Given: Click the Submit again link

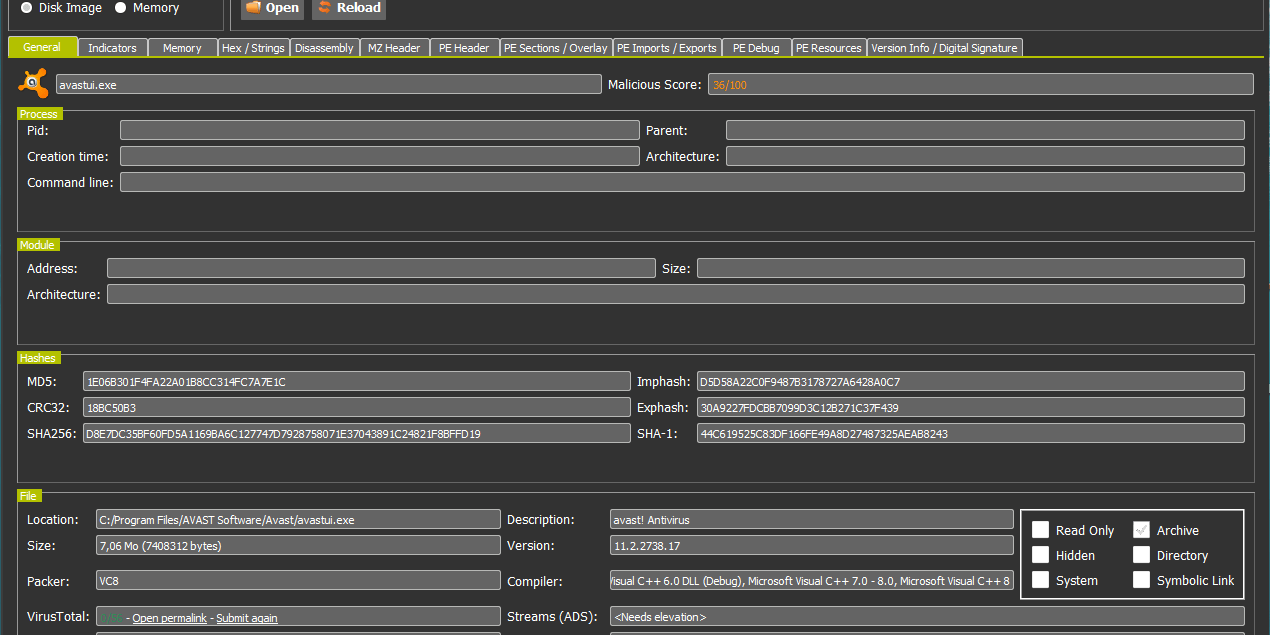Looking at the screenshot, I should click(x=247, y=618).
